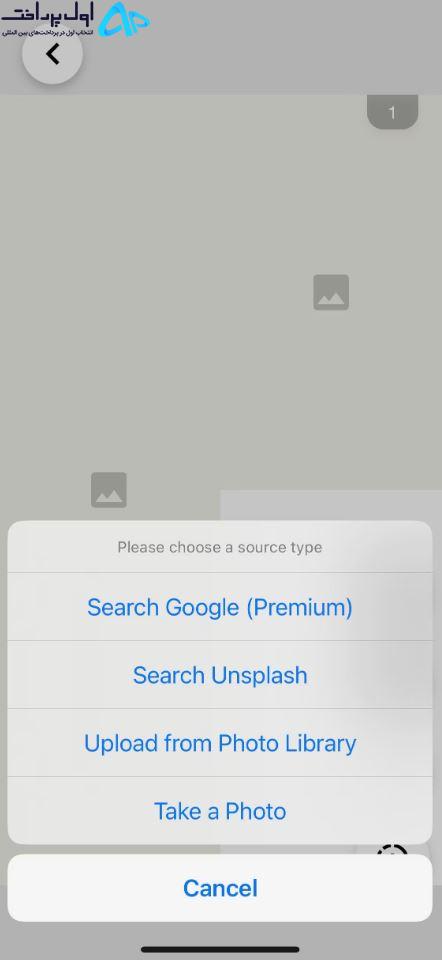Pick Upload from Photo Library
The height and width of the screenshot is (960, 442).
click(x=220, y=743)
